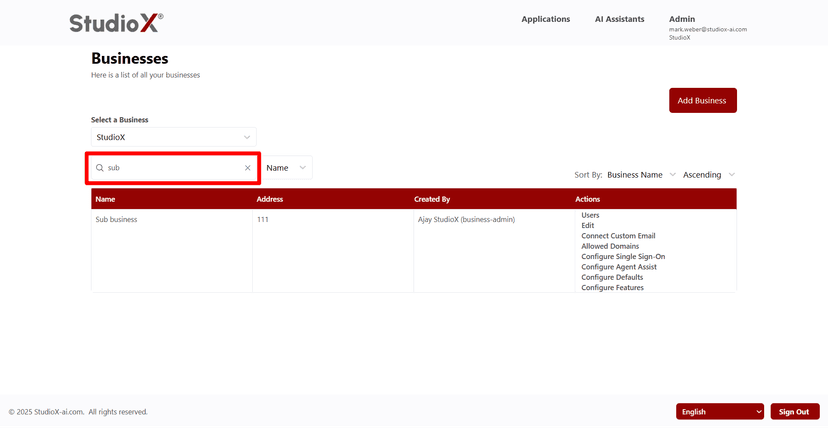Image resolution: width=828 pixels, height=428 pixels.
Task: Select Connect Custom Email action
Action: point(618,236)
